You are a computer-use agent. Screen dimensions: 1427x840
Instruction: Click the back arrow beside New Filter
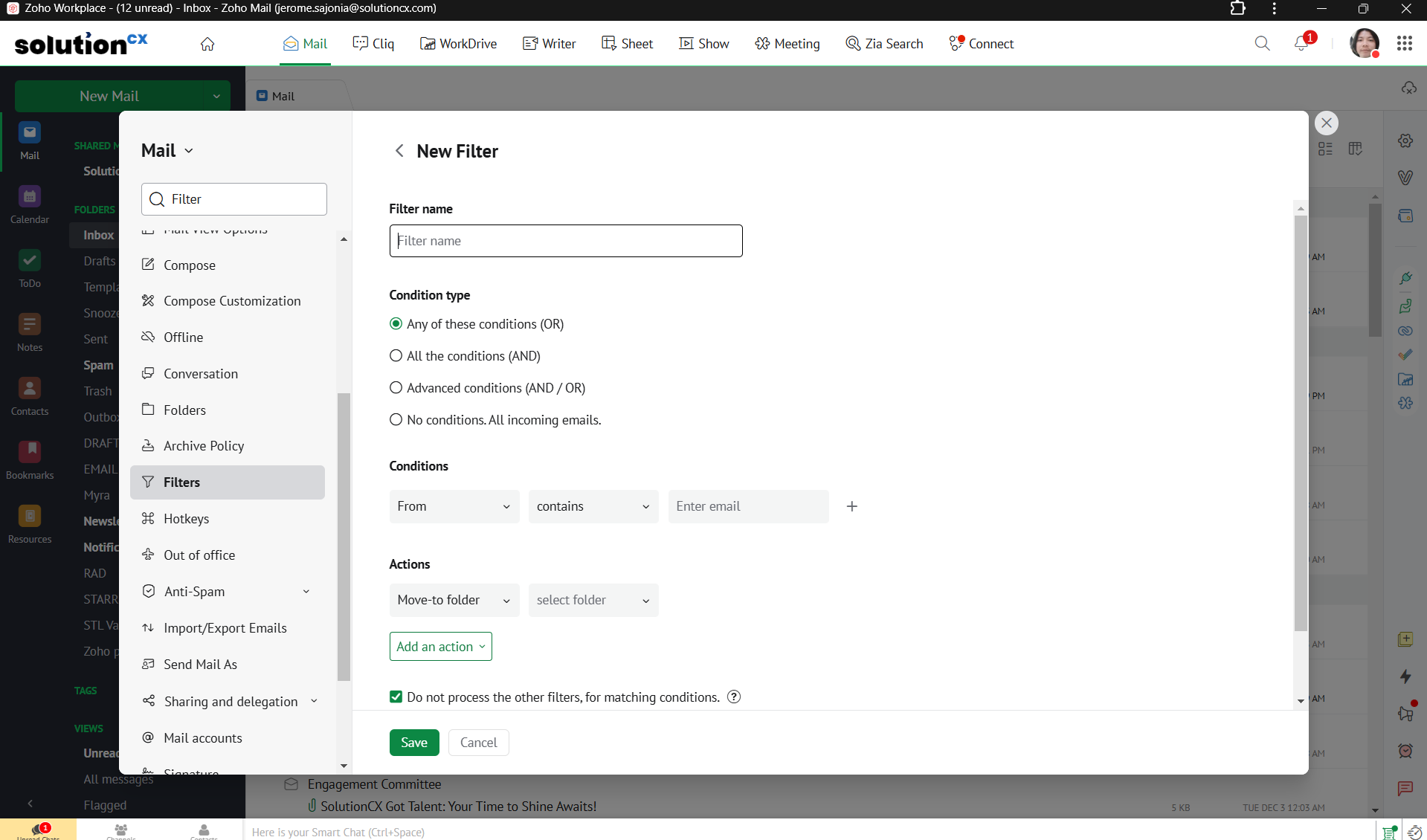point(399,151)
